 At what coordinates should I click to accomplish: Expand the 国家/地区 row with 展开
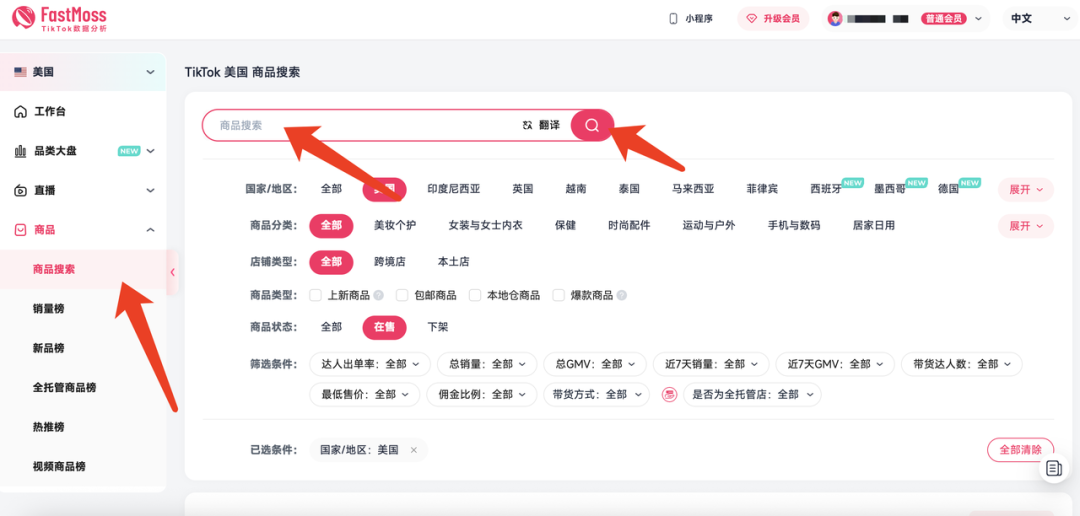(x=1026, y=189)
